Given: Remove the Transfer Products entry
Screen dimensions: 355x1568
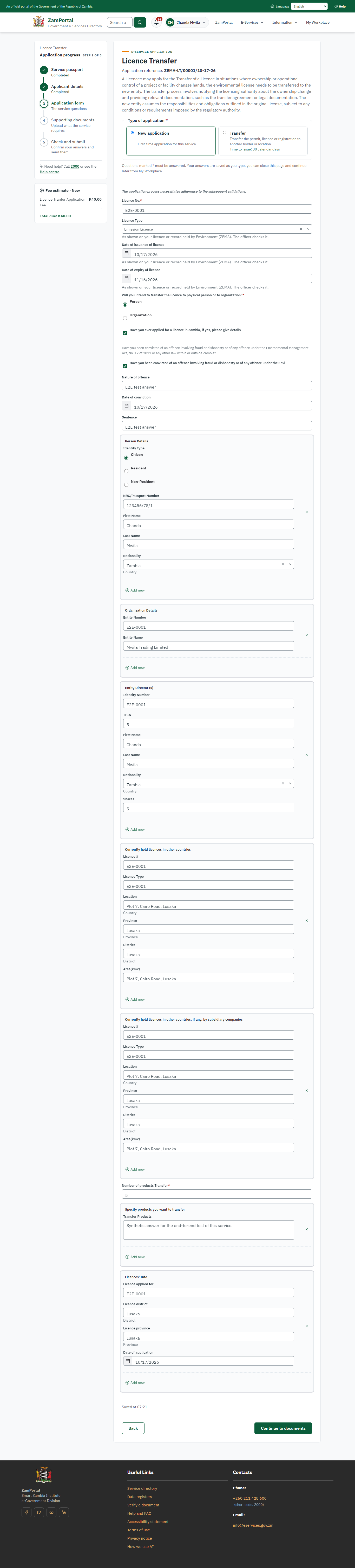Looking at the screenshot, I should [x=306, y=1230].
